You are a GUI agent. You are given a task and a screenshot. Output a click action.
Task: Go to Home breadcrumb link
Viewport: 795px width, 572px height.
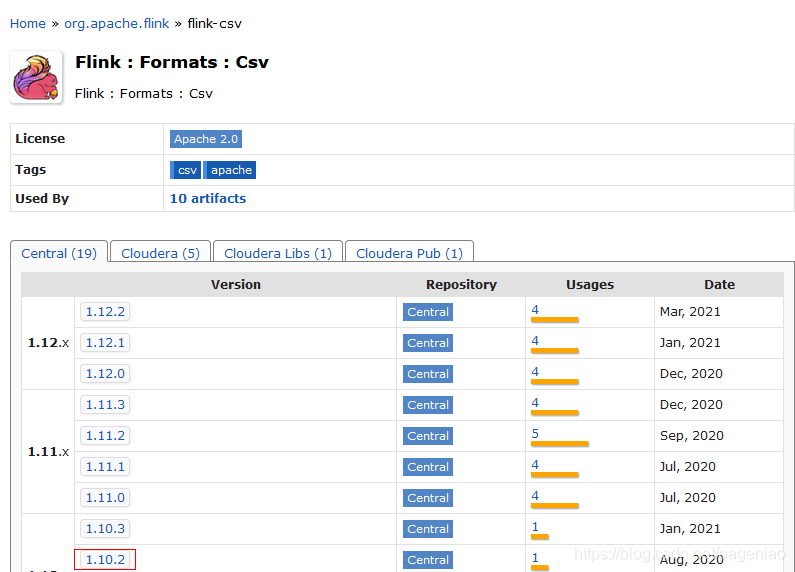(28, 23)
